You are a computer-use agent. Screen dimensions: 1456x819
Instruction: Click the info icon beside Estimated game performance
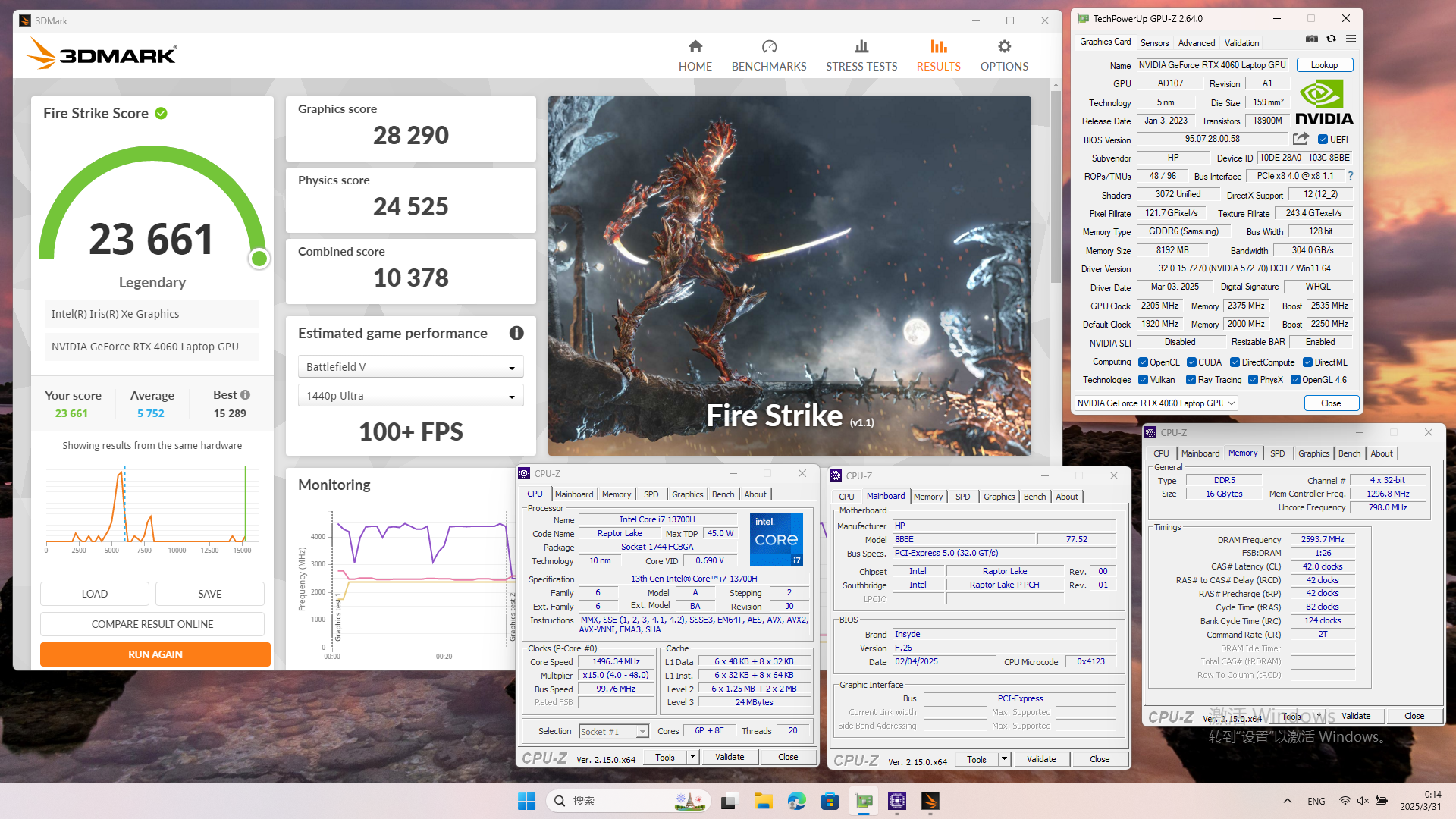(516, 333)
